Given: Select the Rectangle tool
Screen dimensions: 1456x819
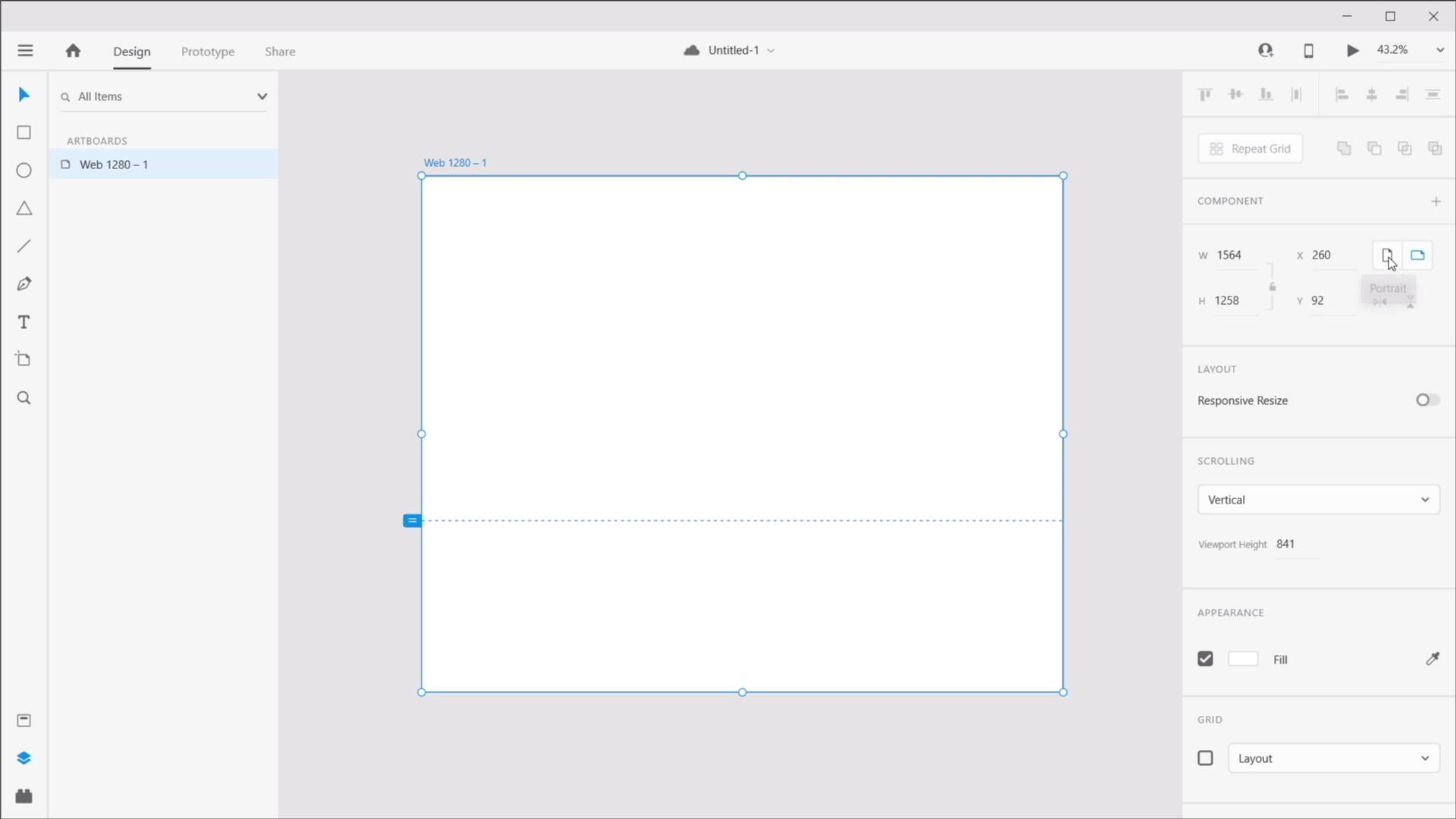Looking at the screenshot, I should tap(24, 132).
